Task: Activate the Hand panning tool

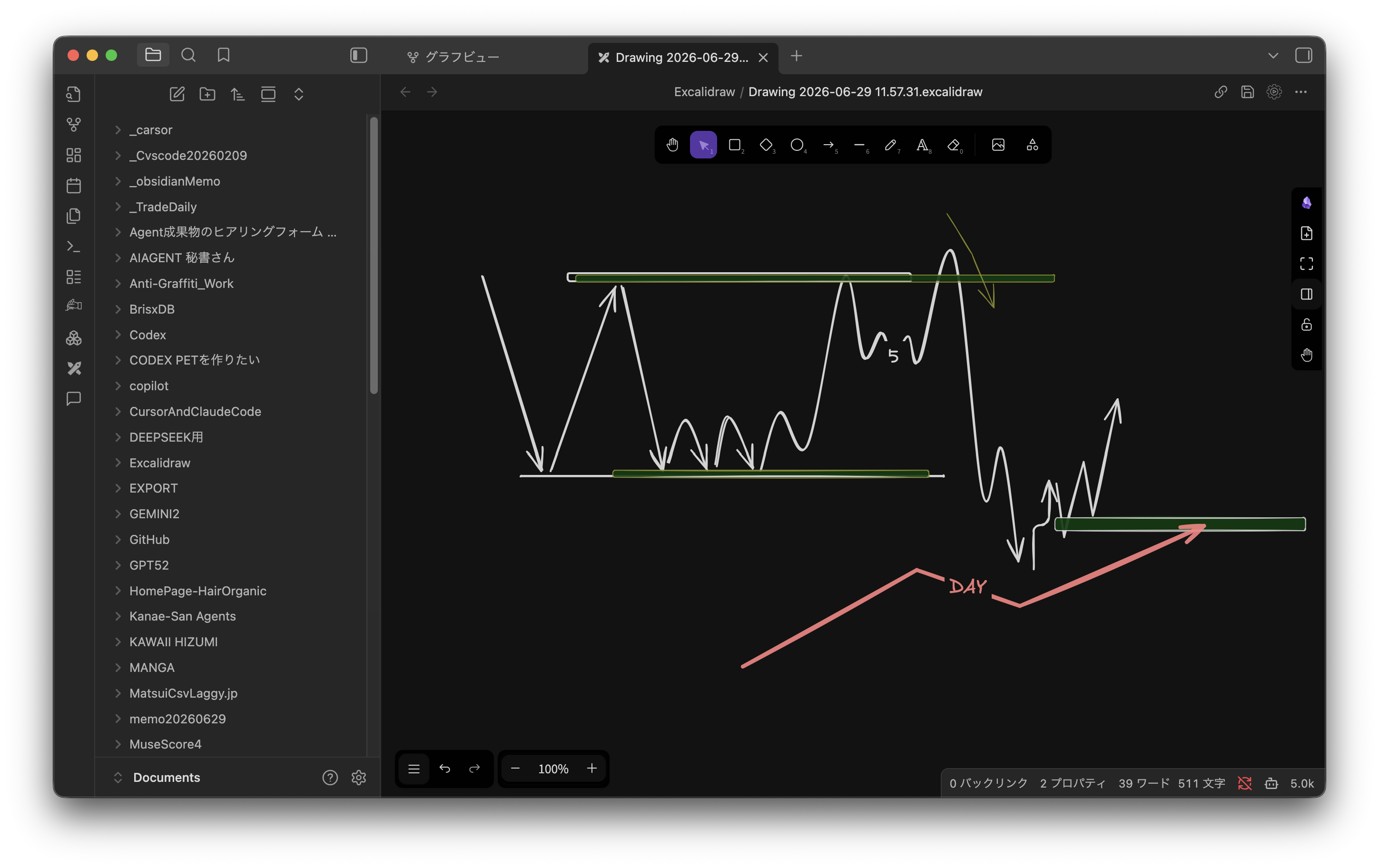Action: tap(672, 145)
